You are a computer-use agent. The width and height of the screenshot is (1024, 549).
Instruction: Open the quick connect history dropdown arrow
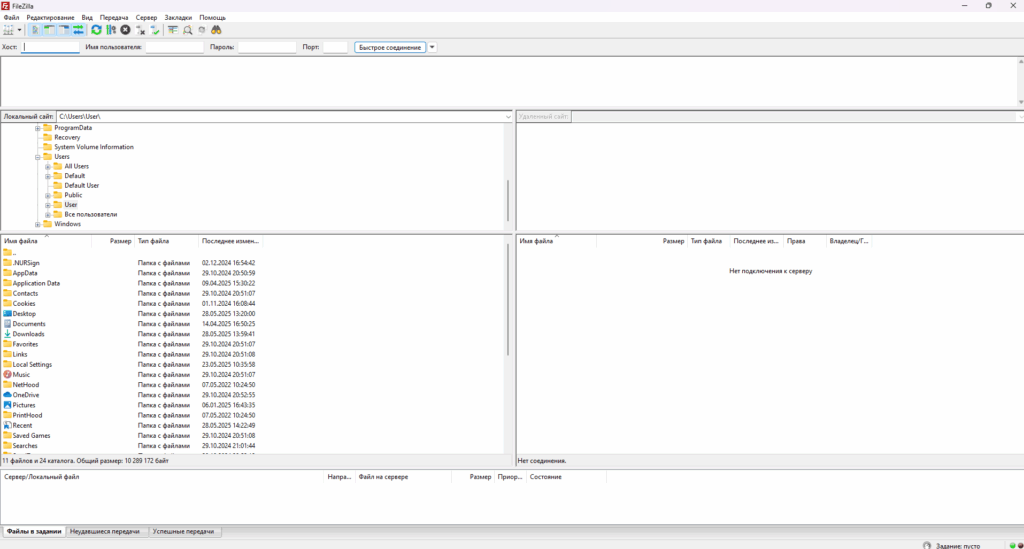pos(432,47)
